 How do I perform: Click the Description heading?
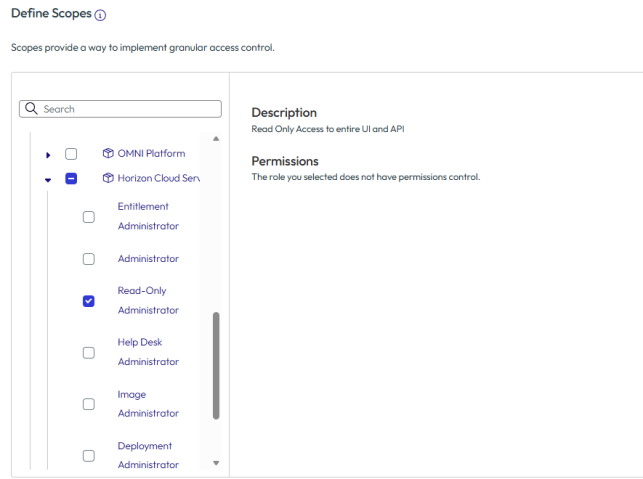click(x=284, y=113)
